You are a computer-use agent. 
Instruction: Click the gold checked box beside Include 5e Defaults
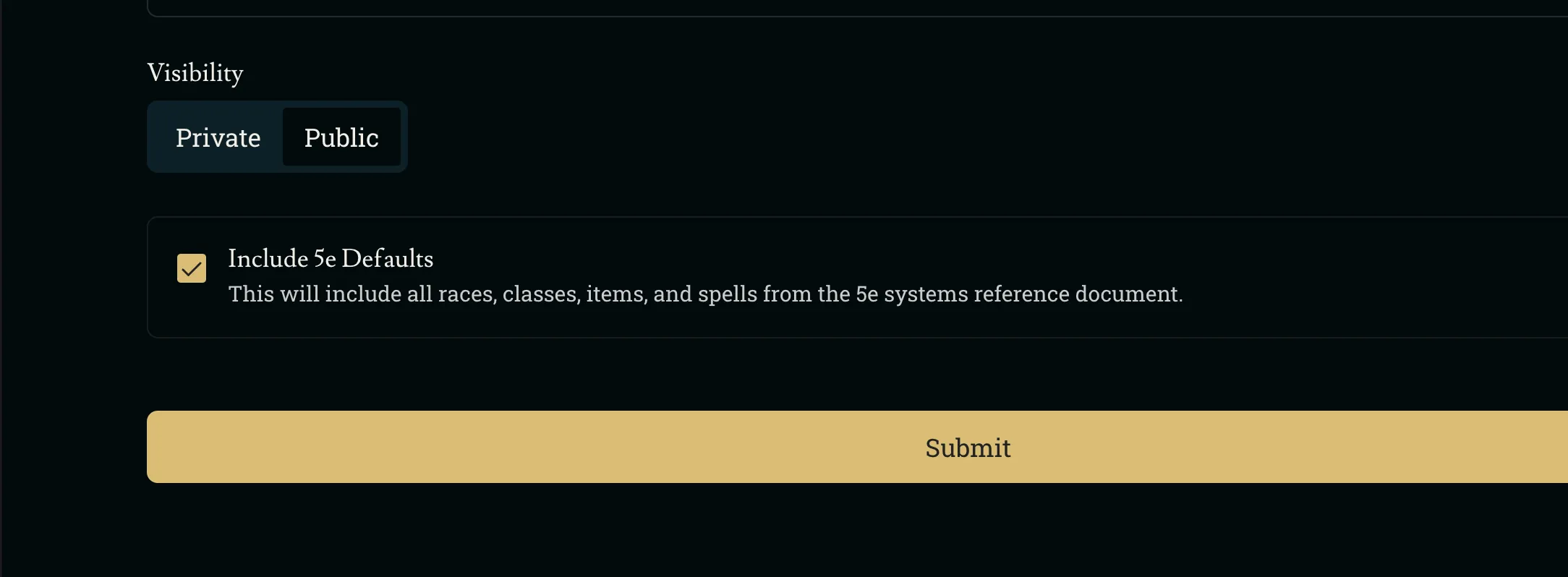click(192, 268)
